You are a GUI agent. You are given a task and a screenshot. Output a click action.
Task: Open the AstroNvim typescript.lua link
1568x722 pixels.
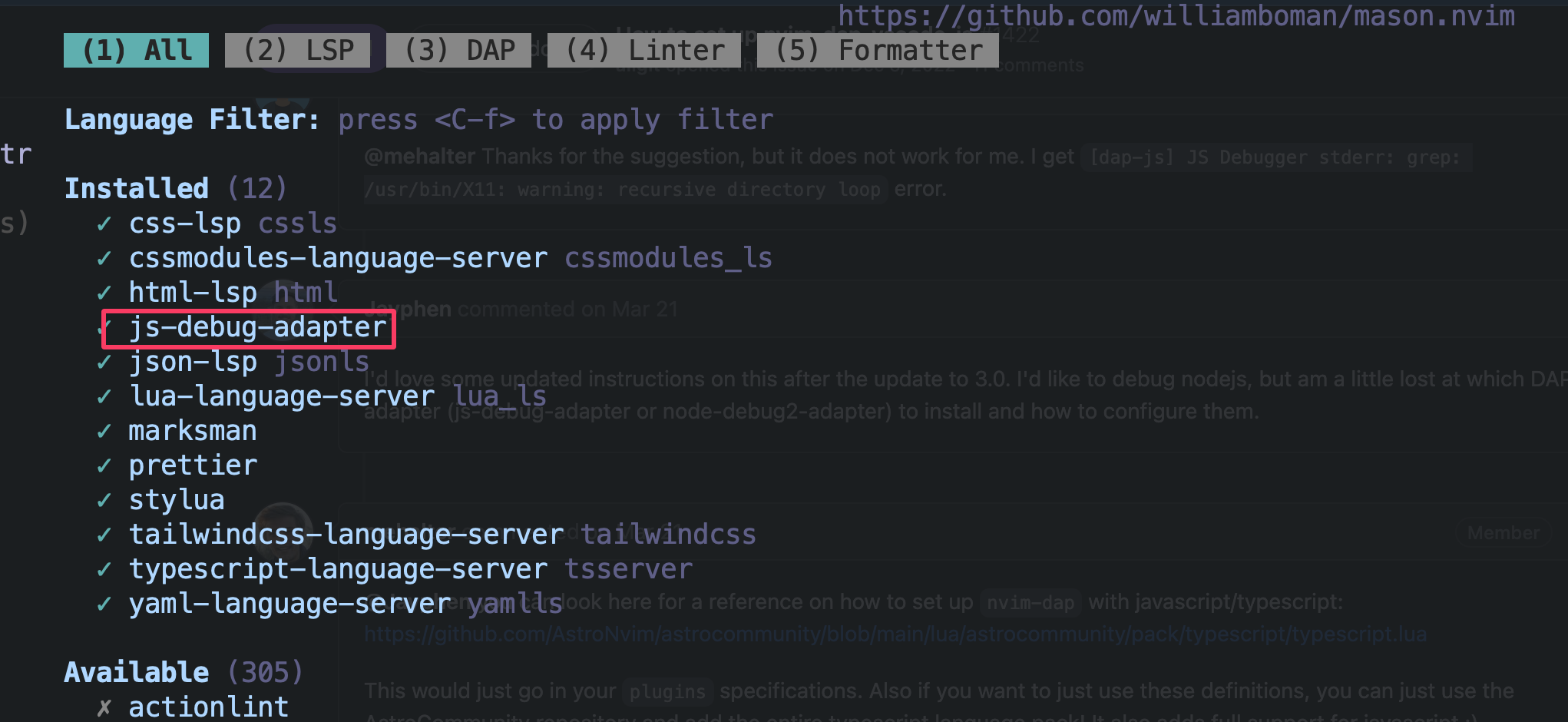(895, 634)
